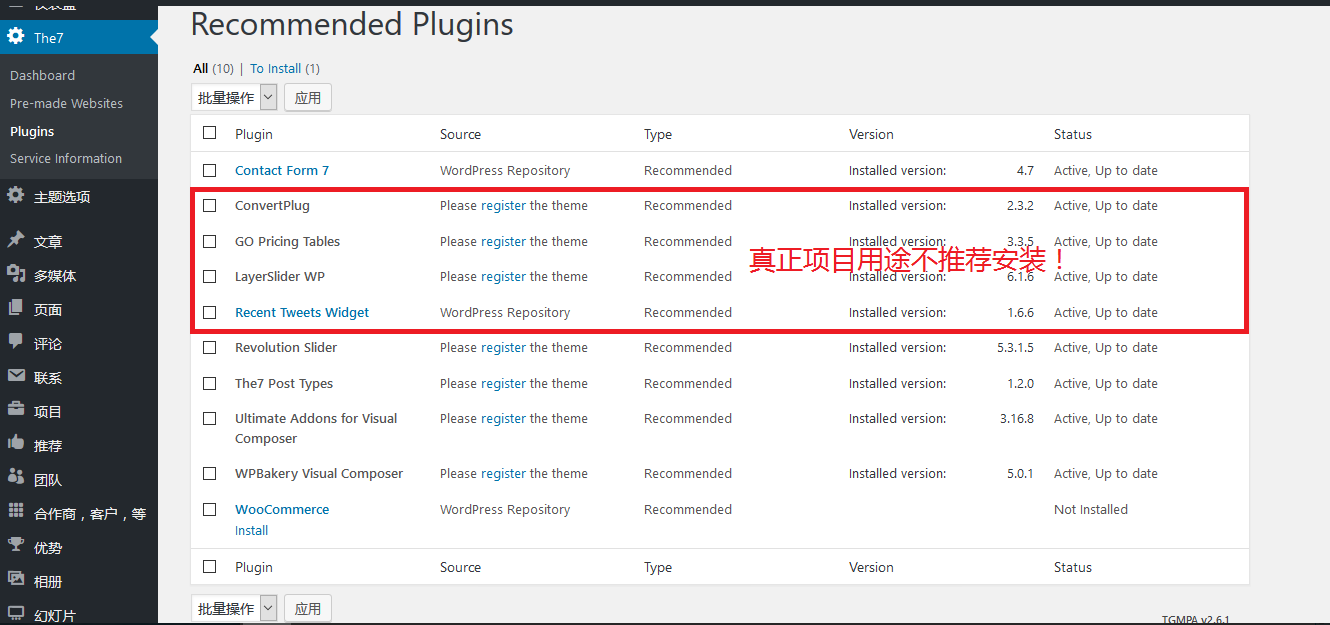The height and width of the screenshot is (625, 1330).
Task: Click the top 应用 apply button
Action: pyautogui.click(x=308, y=97)
